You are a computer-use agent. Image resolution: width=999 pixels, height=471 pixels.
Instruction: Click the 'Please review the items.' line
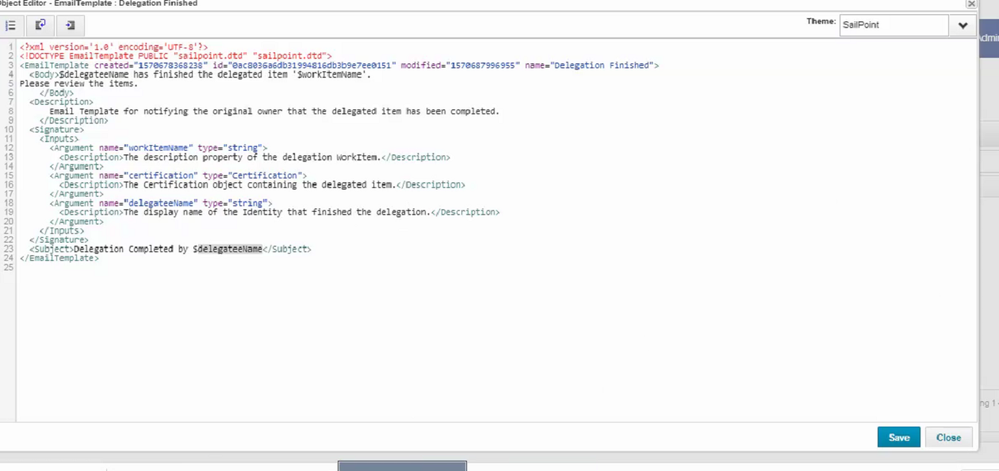tap(78, 83)
